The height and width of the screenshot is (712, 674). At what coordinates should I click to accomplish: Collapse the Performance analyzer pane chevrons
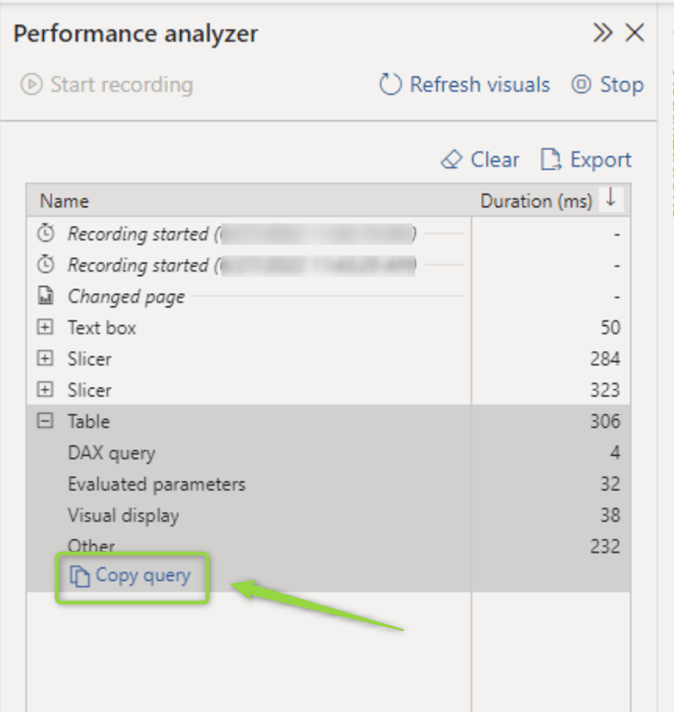coord(602,33)
